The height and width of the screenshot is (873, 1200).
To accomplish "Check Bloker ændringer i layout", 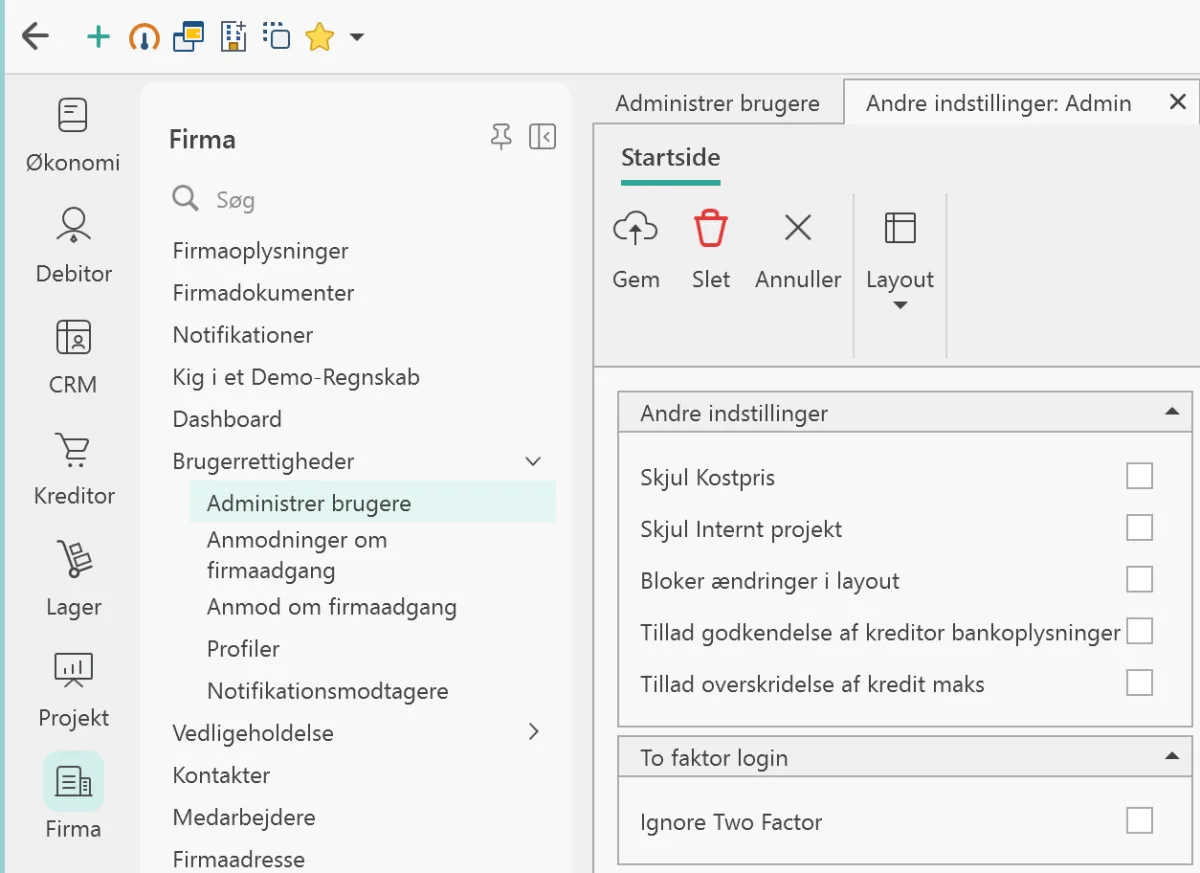I will coord(1139,580).
